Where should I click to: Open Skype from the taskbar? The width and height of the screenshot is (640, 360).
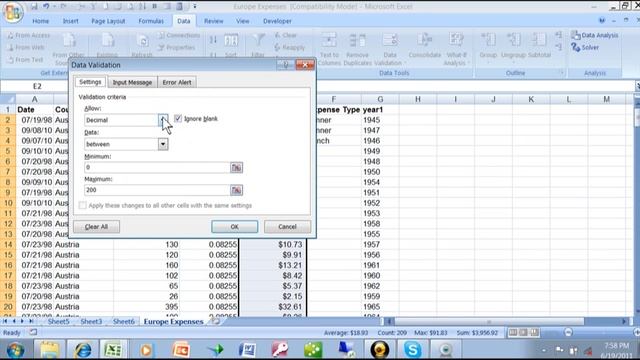tap(412, 350)
